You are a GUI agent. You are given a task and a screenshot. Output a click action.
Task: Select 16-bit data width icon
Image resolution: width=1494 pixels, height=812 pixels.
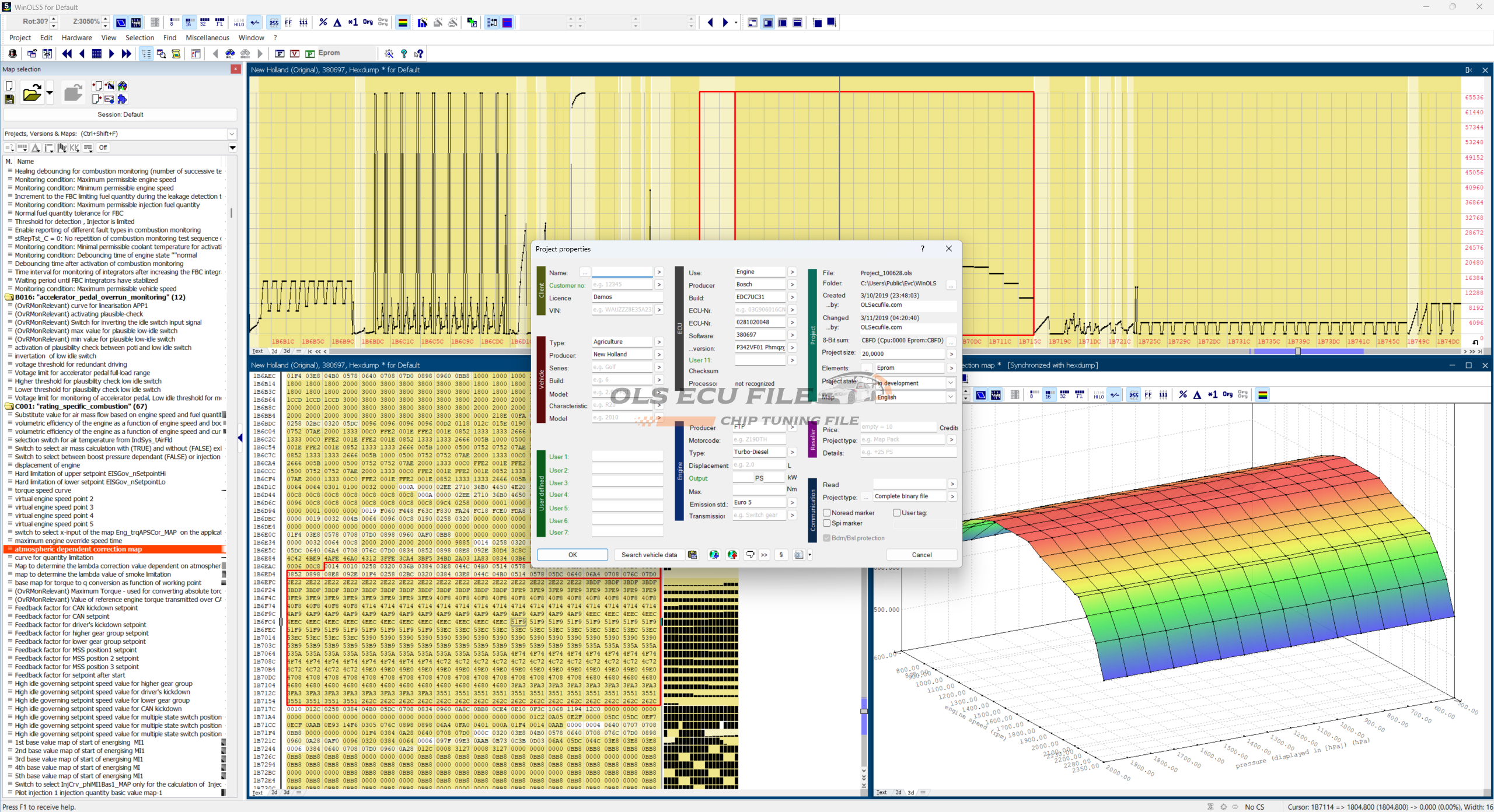tap(189, 23)
